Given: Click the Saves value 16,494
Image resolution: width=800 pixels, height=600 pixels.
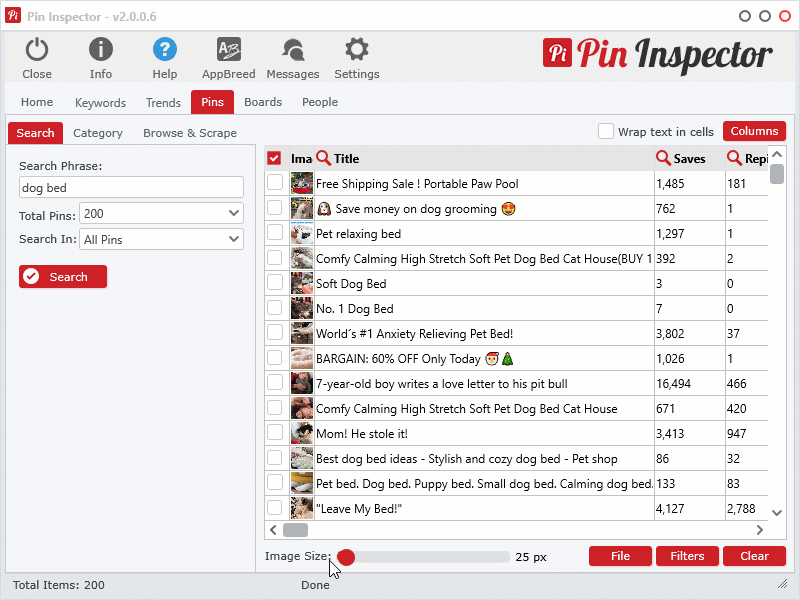Looking at the screenshot, I should (x=673, y=384).
